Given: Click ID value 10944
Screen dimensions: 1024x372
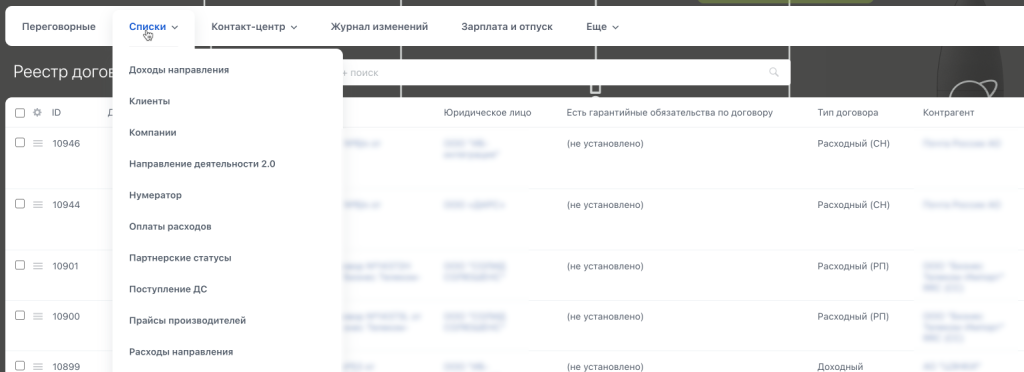Looking at the screenshot, I should click(66, 205).
